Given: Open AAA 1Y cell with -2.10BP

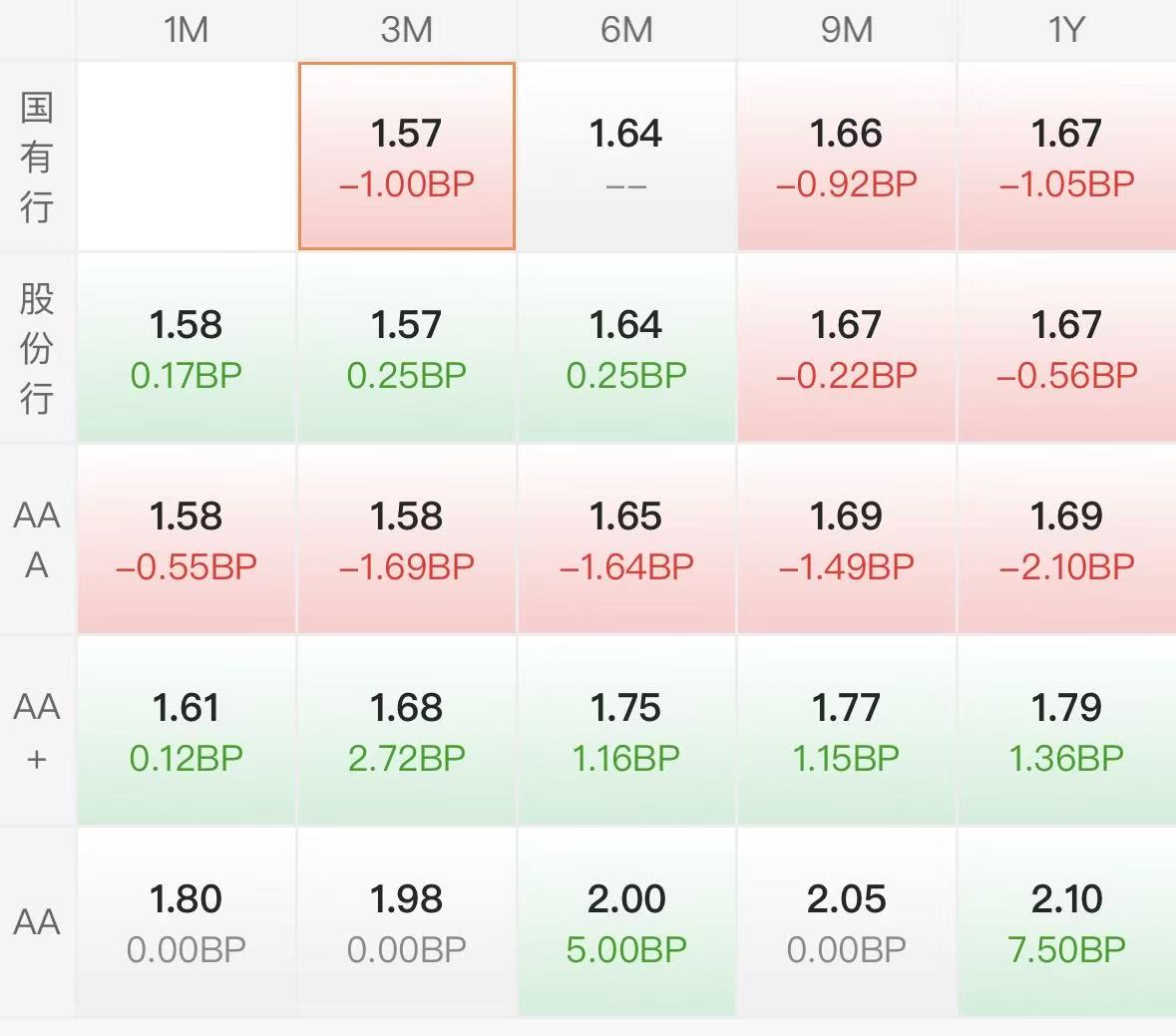Looking at the screenshot, I should [1066, 539].
